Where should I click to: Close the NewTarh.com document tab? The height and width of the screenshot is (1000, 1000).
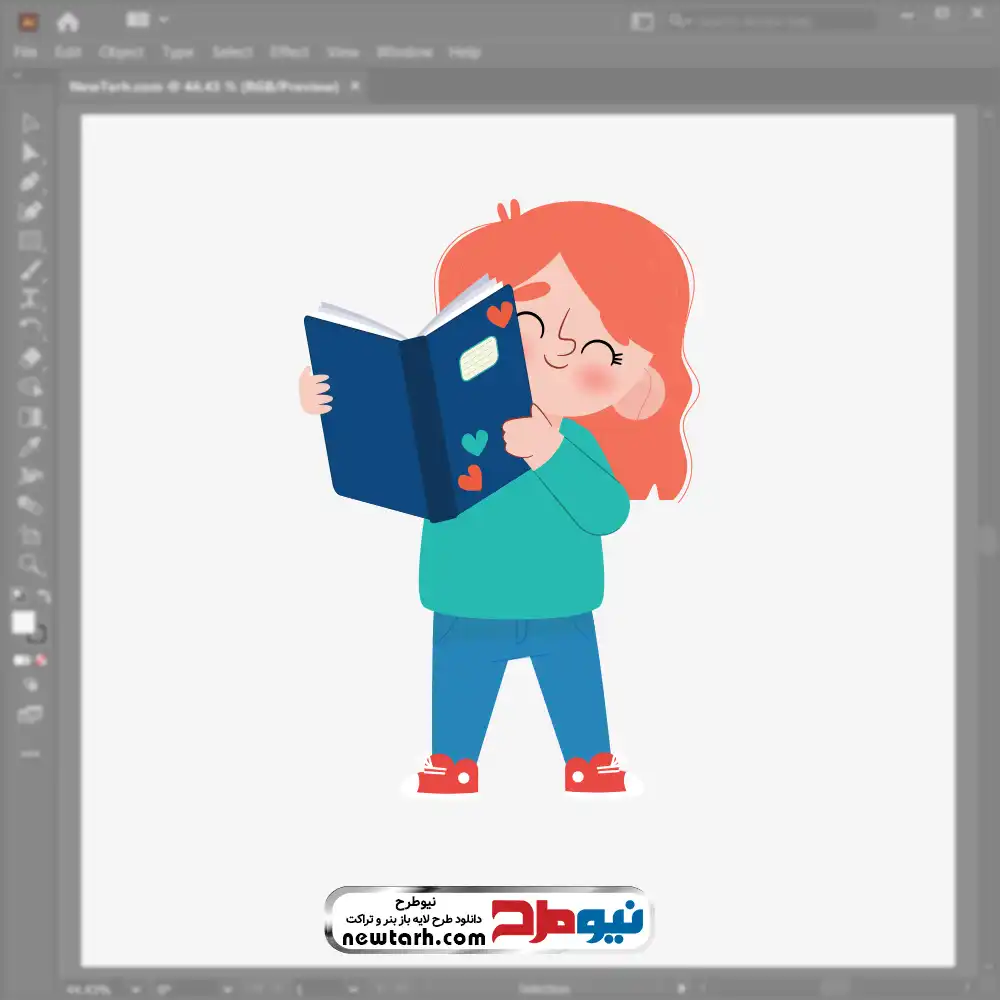coord(355,87)
